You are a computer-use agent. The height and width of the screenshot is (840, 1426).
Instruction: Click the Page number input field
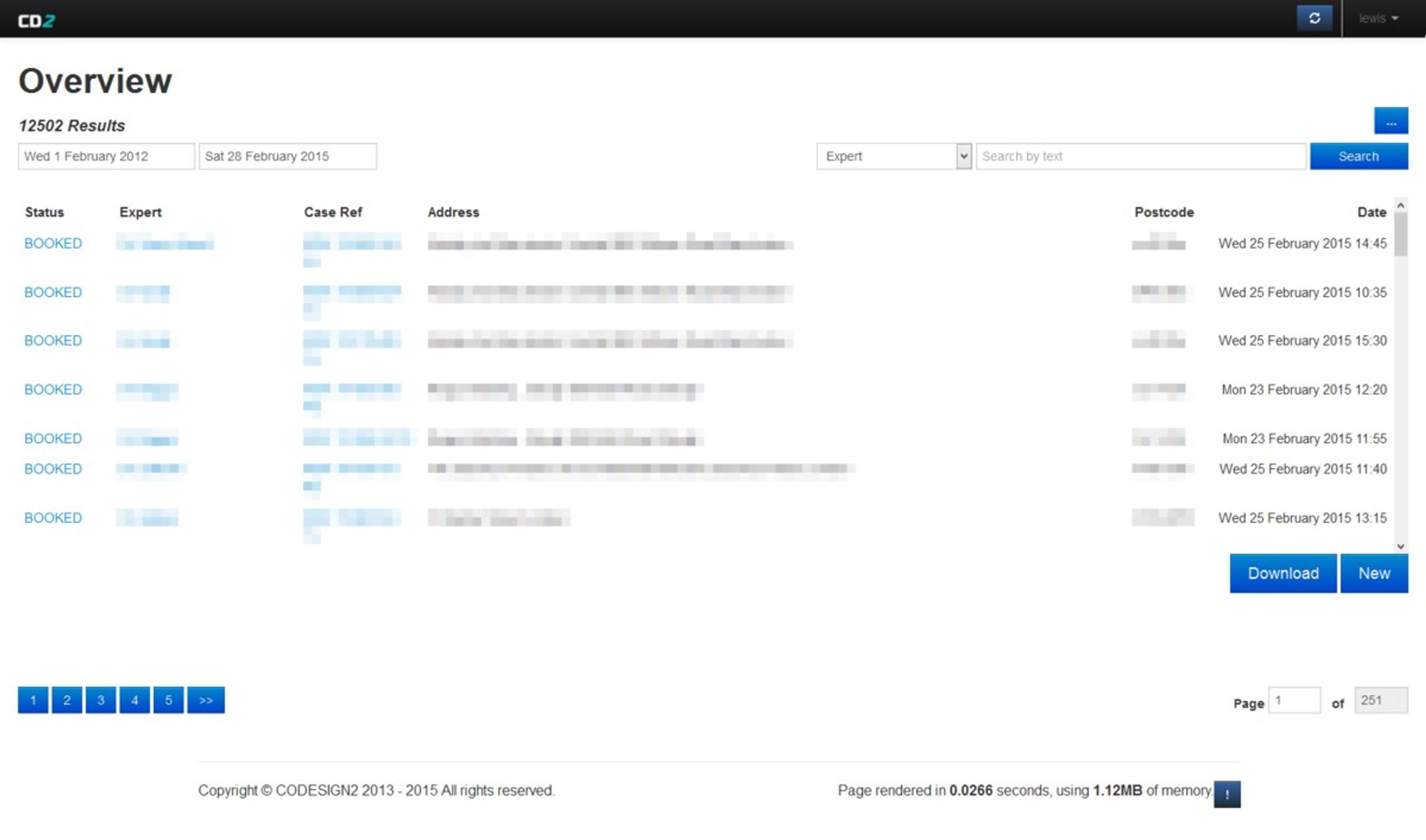[x=1295, y=701]
